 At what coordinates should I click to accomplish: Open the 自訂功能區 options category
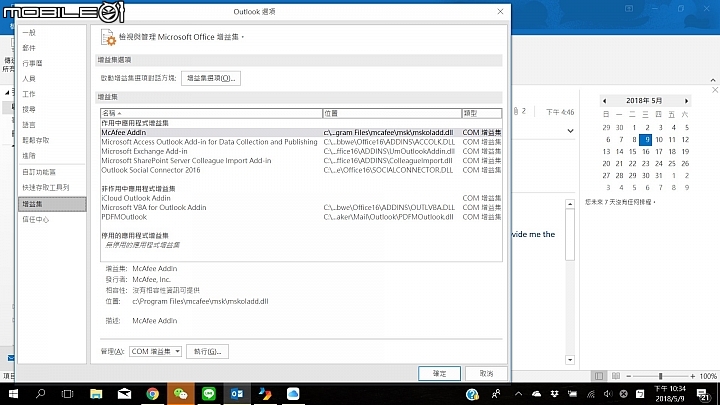[52, 172]
